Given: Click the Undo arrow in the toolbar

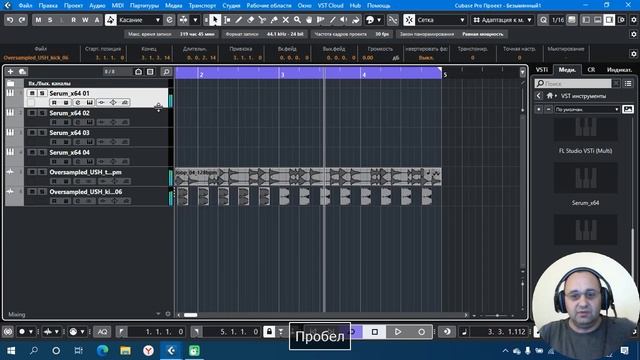Looking at the screenshot, I should [10, 20].
